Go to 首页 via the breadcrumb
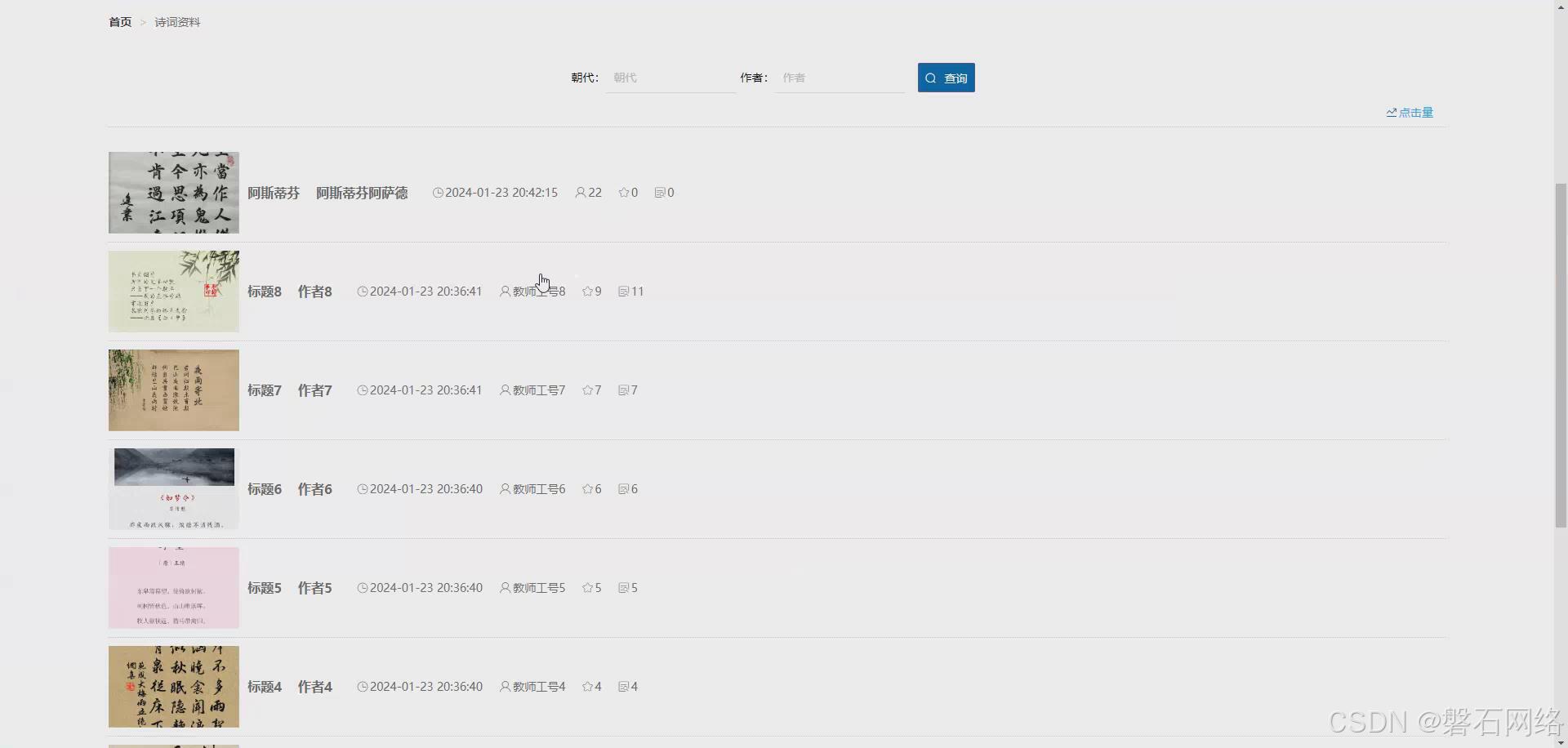This screenshot has width=1568, height=748. click(x=118, y=22)
